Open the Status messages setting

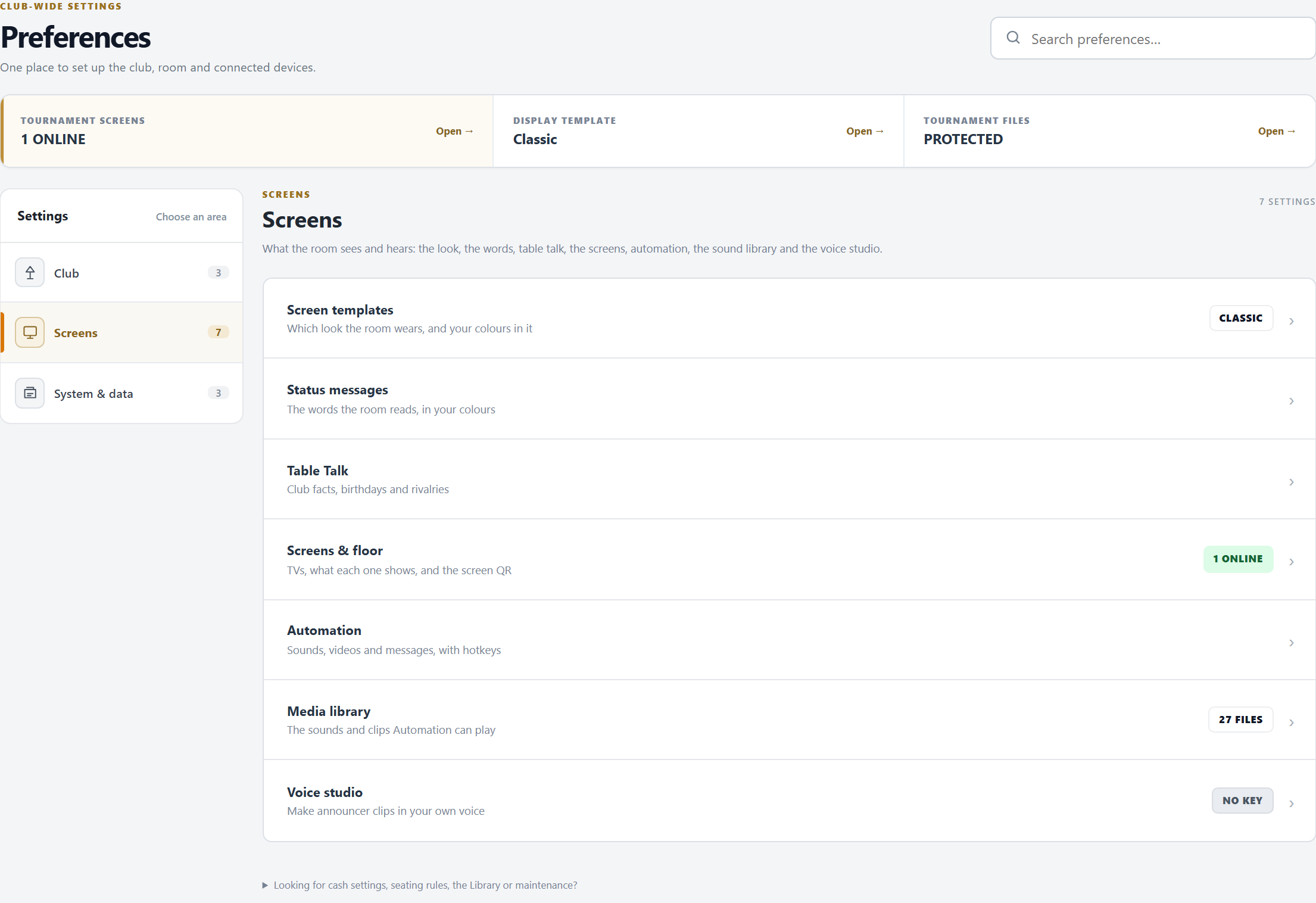[789, 399]
